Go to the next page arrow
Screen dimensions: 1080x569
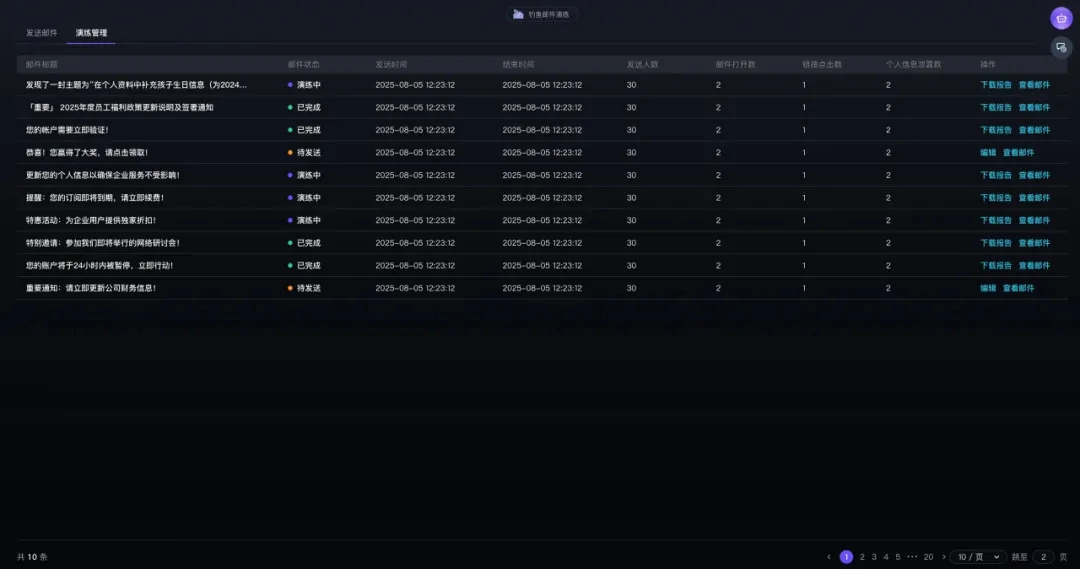pos(943,557)
